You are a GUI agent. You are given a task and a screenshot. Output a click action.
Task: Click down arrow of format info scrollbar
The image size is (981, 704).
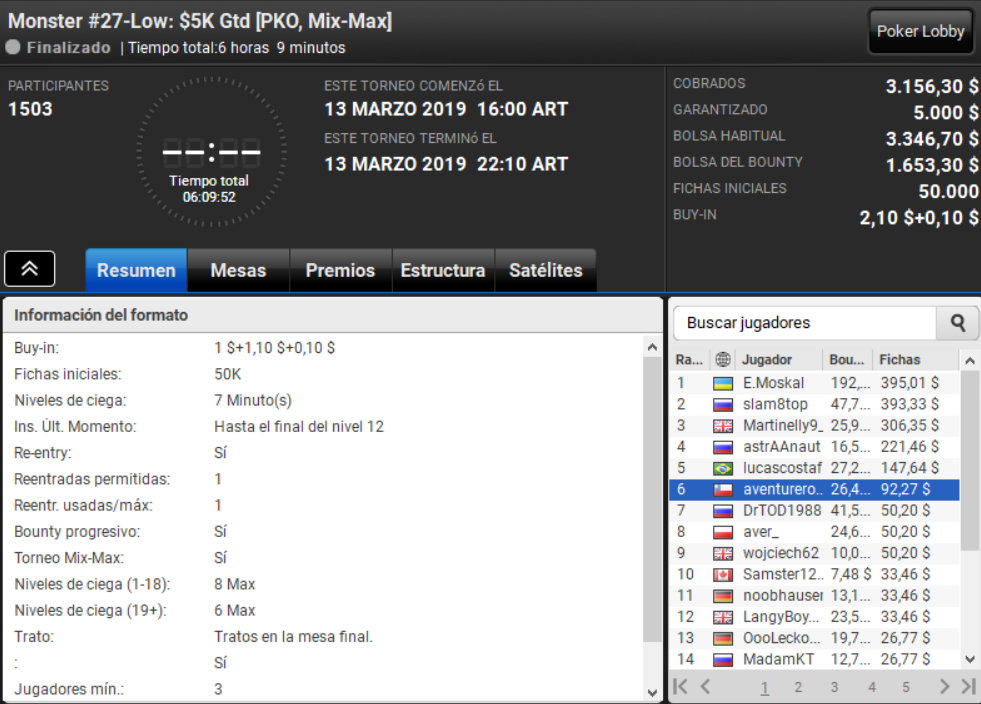652,692
